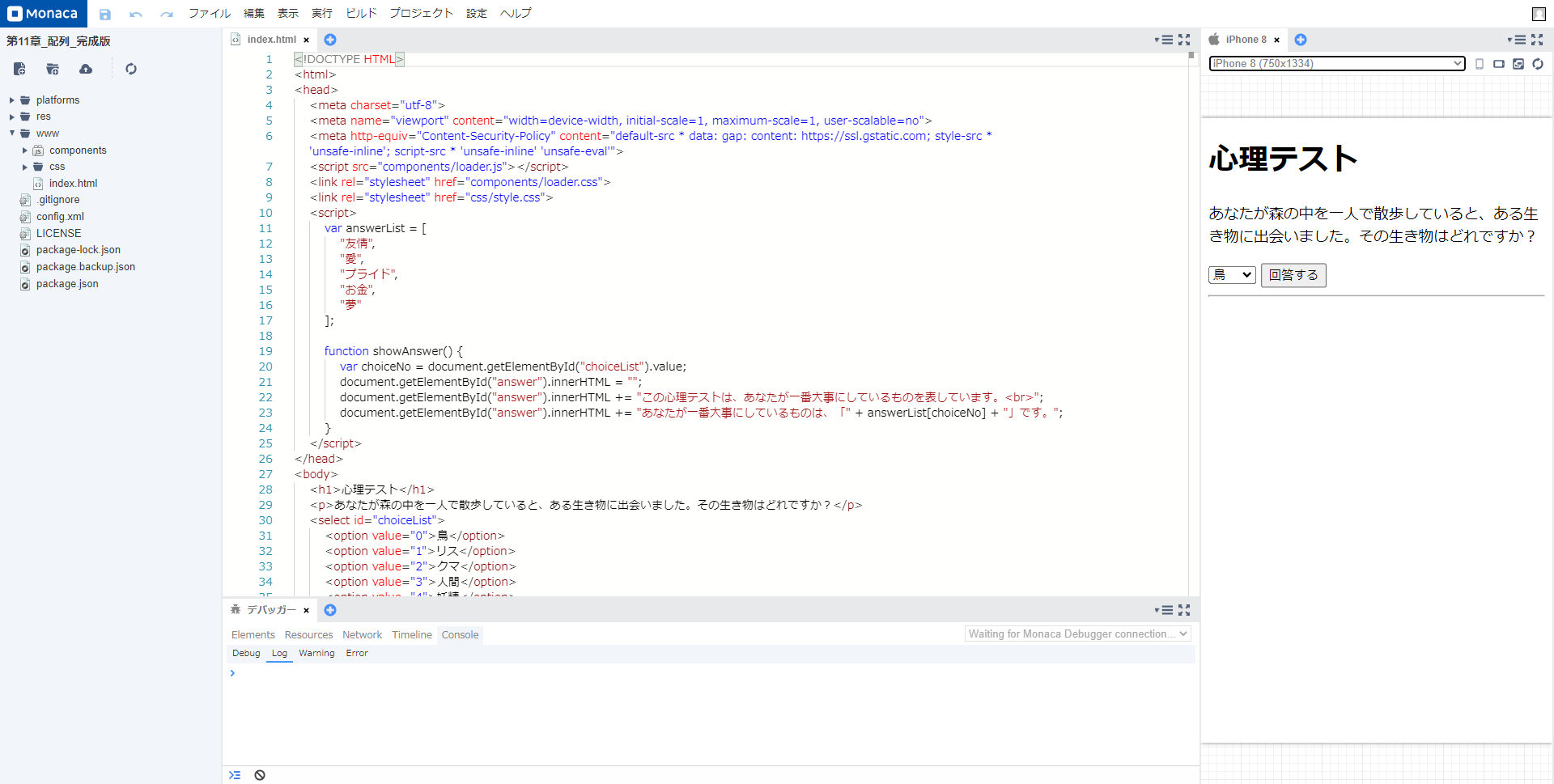The image size is (1554, 784).
Task: Click the save icon in top toolbar
Action: pos(105,14)
